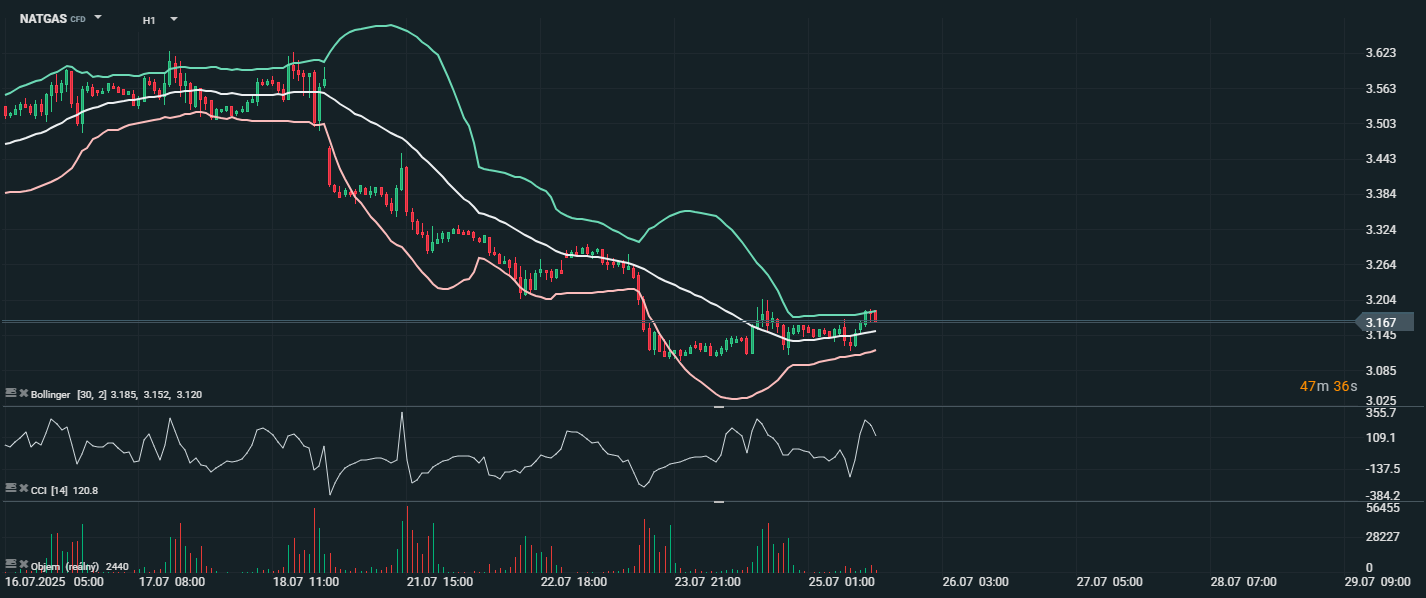The height and width of the screenshot is (598, 1426).
Task: Click the 26.07 03:00 time axis label
Action: [x=975, y=581]
